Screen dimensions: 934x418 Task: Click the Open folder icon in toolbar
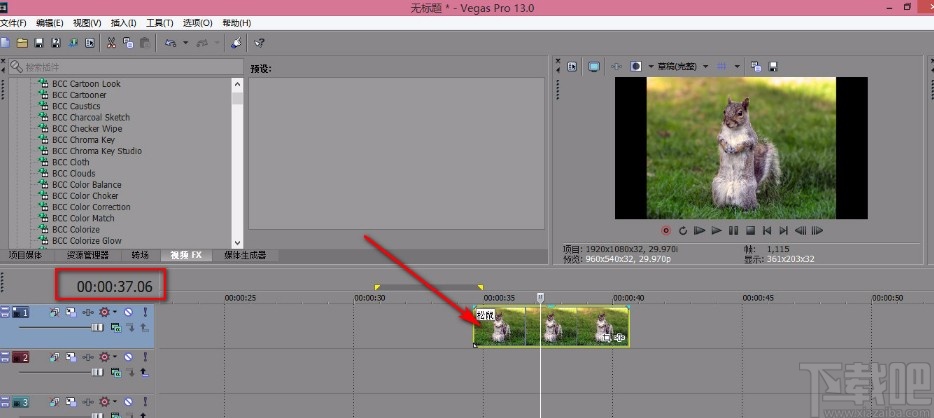pos(22,43)
